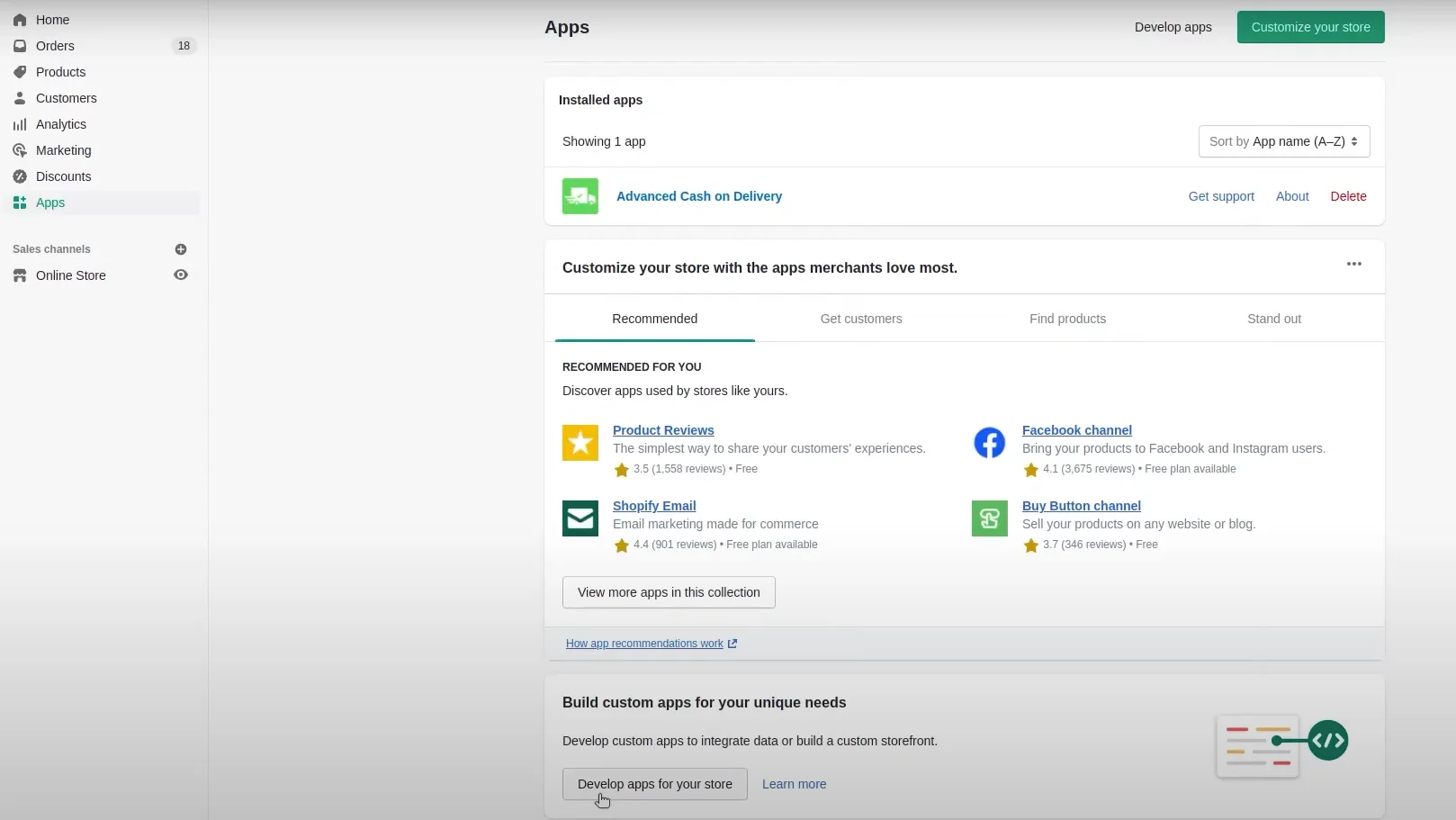Click View more apps in this collection

669,592
